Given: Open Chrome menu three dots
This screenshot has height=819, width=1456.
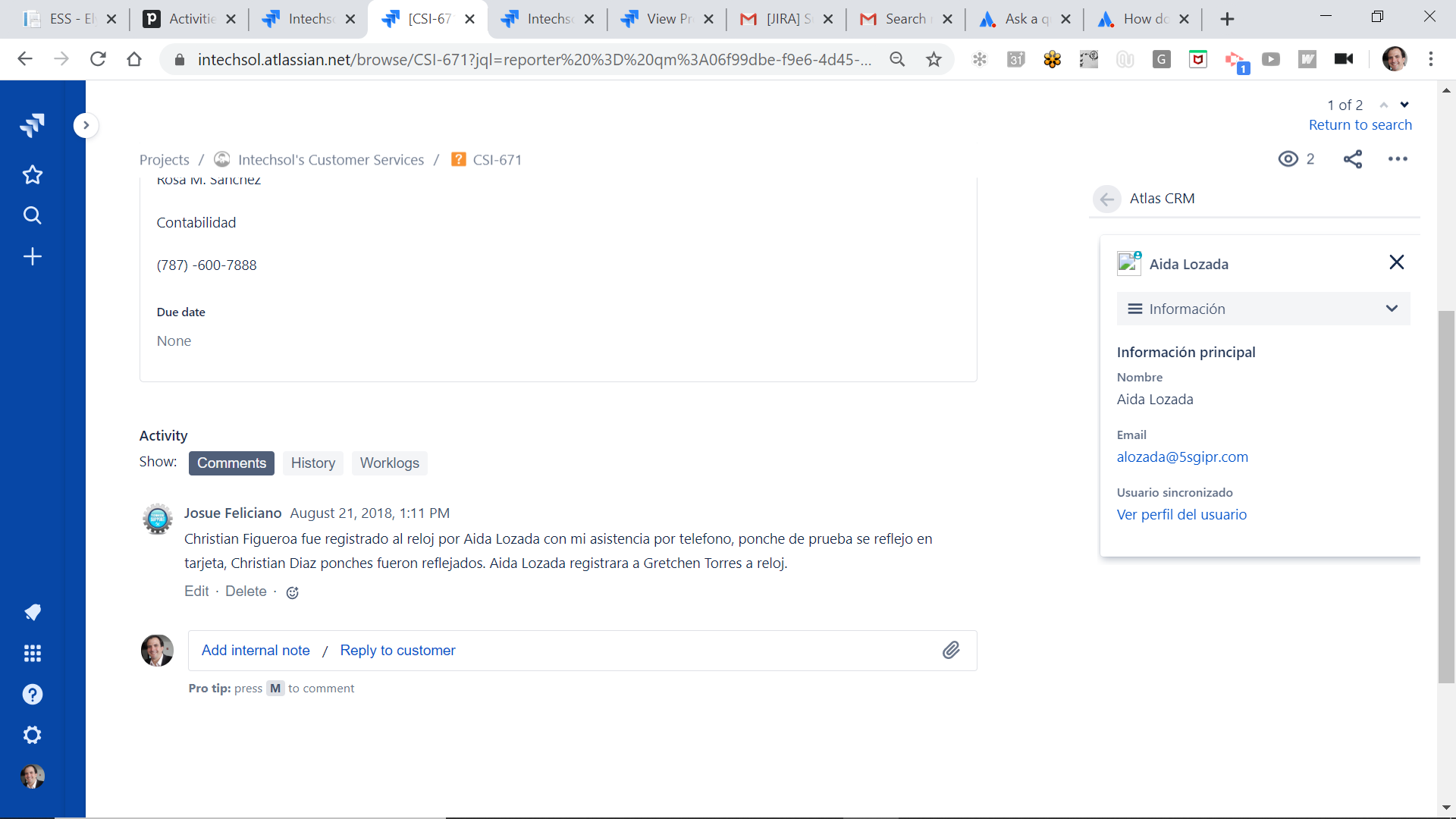Looking at the screenshot, I should [x=1430, y=59].
